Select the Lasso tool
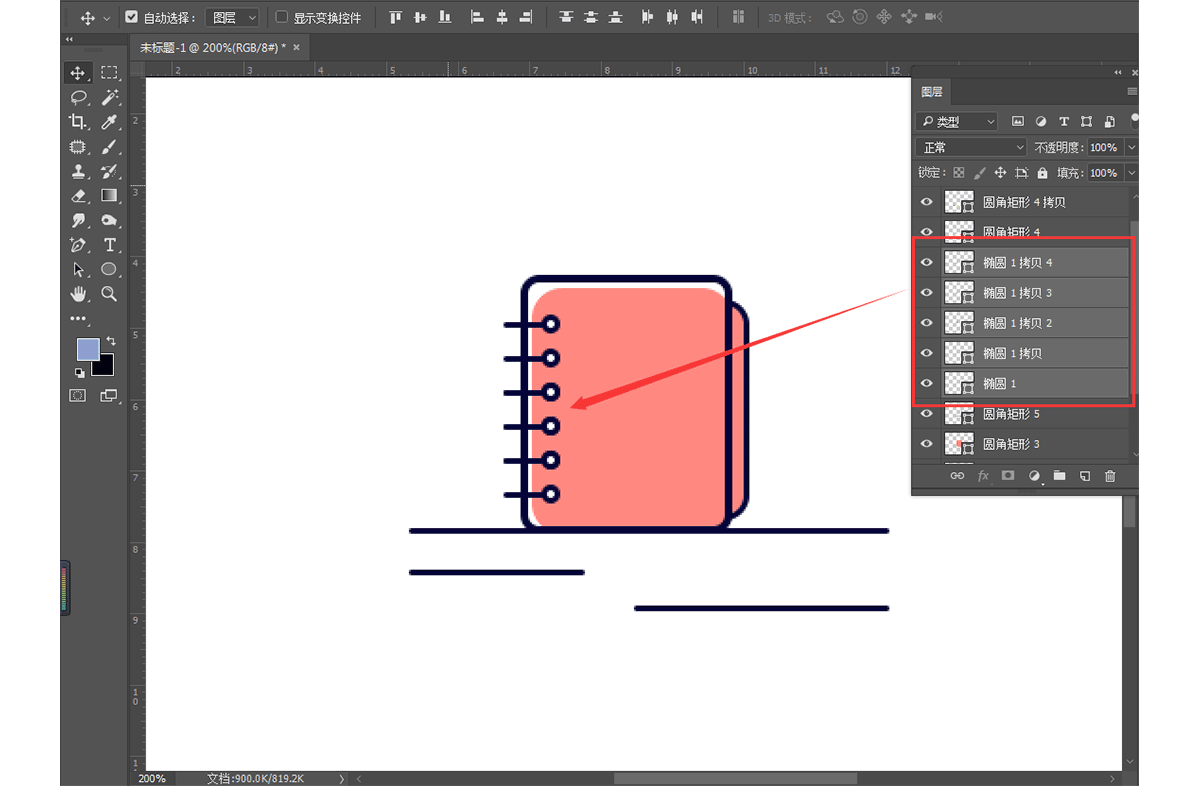This screenshot has width=1200, height=786. (78, 97)
